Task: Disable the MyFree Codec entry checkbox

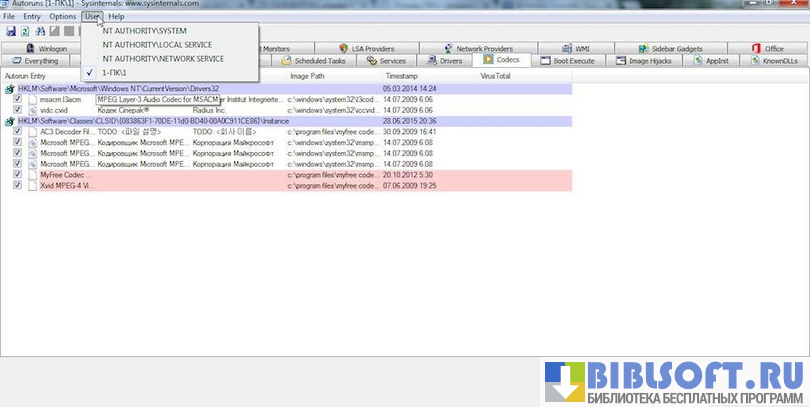Action: point(18,174)
